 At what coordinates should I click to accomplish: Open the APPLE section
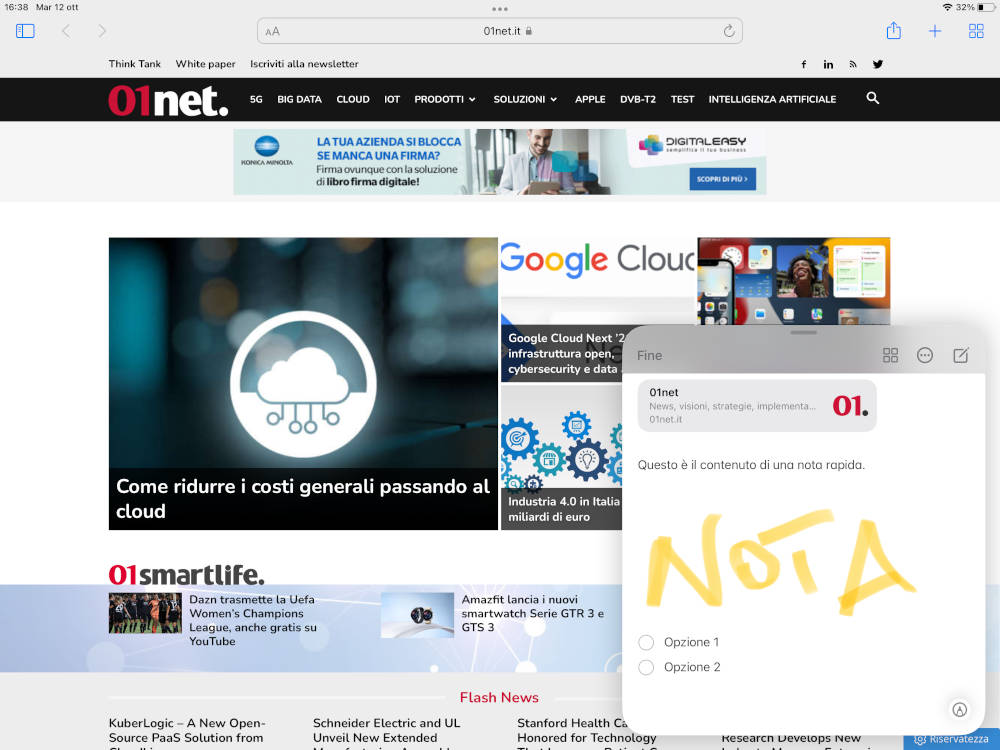[x=590, y=99]
